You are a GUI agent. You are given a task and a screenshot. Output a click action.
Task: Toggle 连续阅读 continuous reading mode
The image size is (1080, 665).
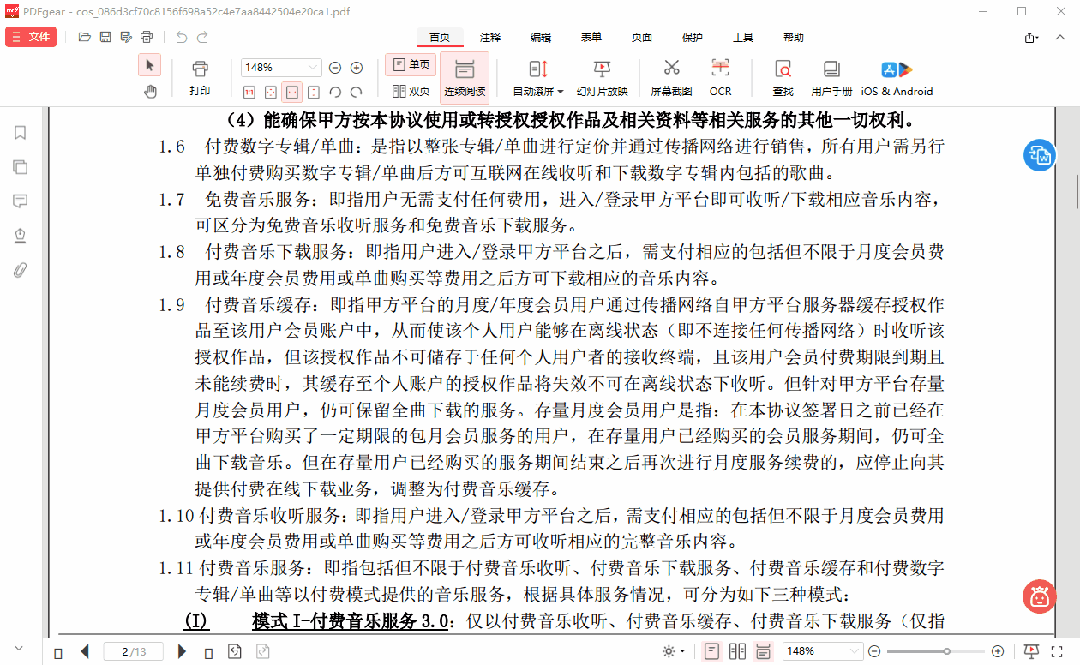point(465,77)
